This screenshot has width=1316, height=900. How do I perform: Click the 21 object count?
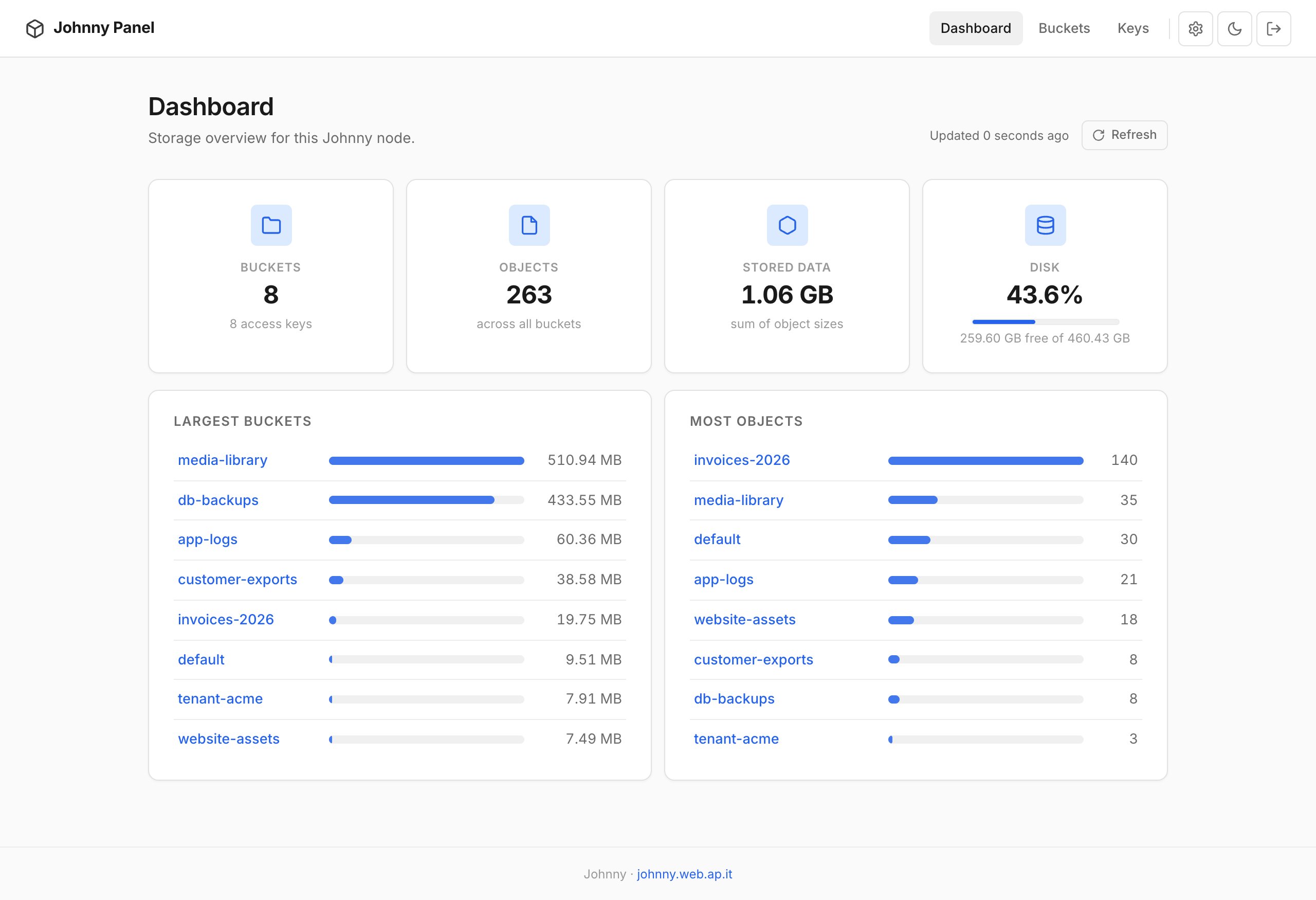pos(1128,580)
